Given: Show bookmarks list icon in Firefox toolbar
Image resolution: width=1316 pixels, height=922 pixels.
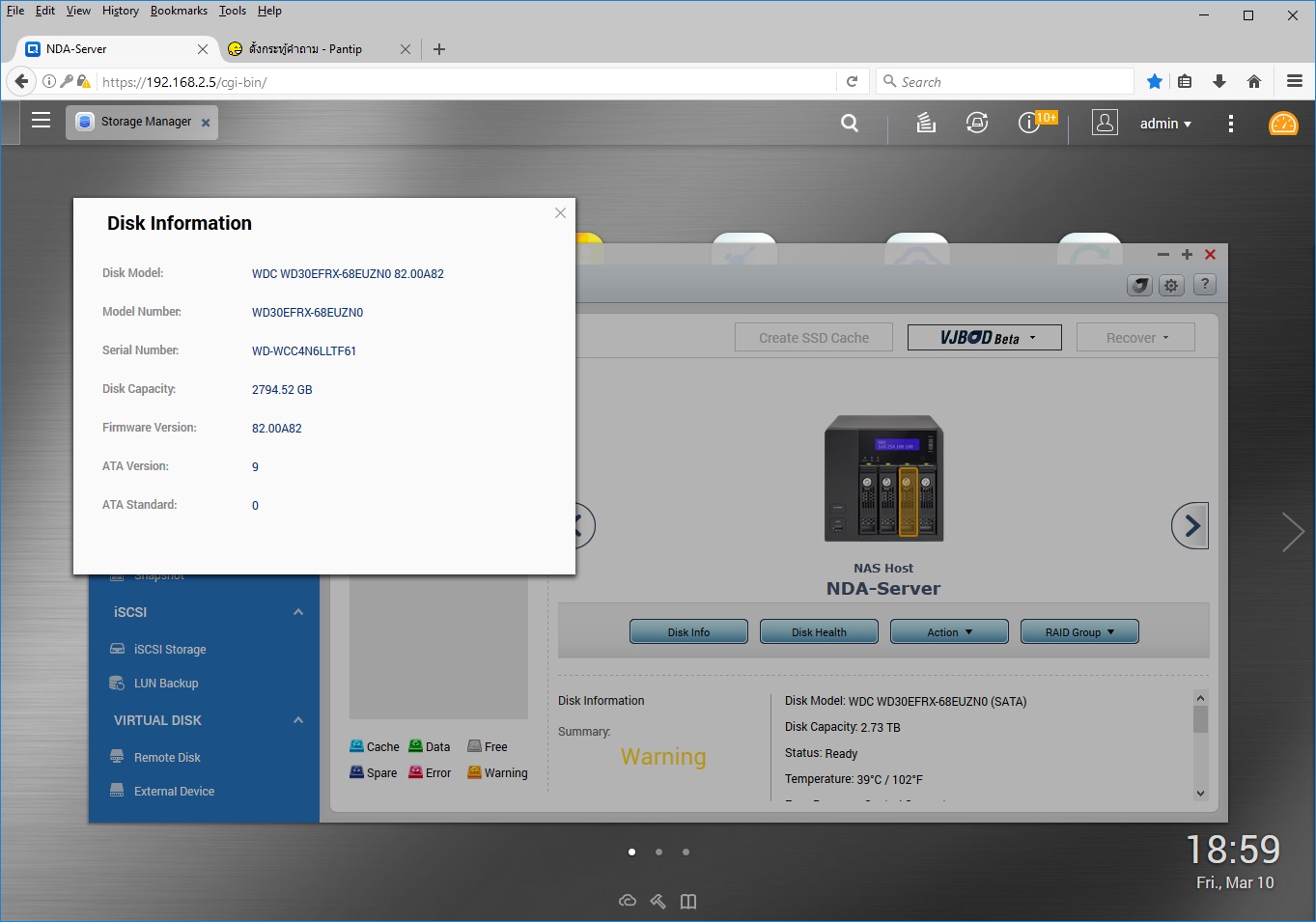Looking at the screenshot, I should pyautogui.click(x=1185, y=82).
